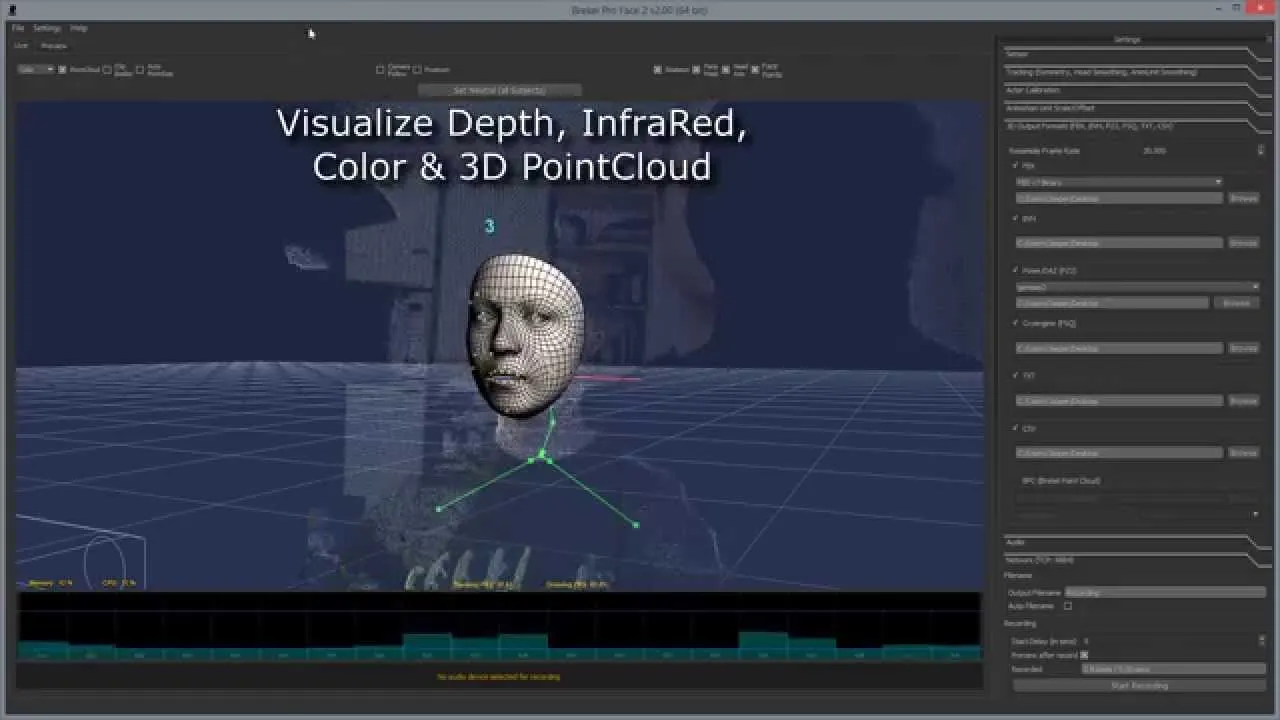Toggle the Head Axis checkbox

click(x=726, y=69)
